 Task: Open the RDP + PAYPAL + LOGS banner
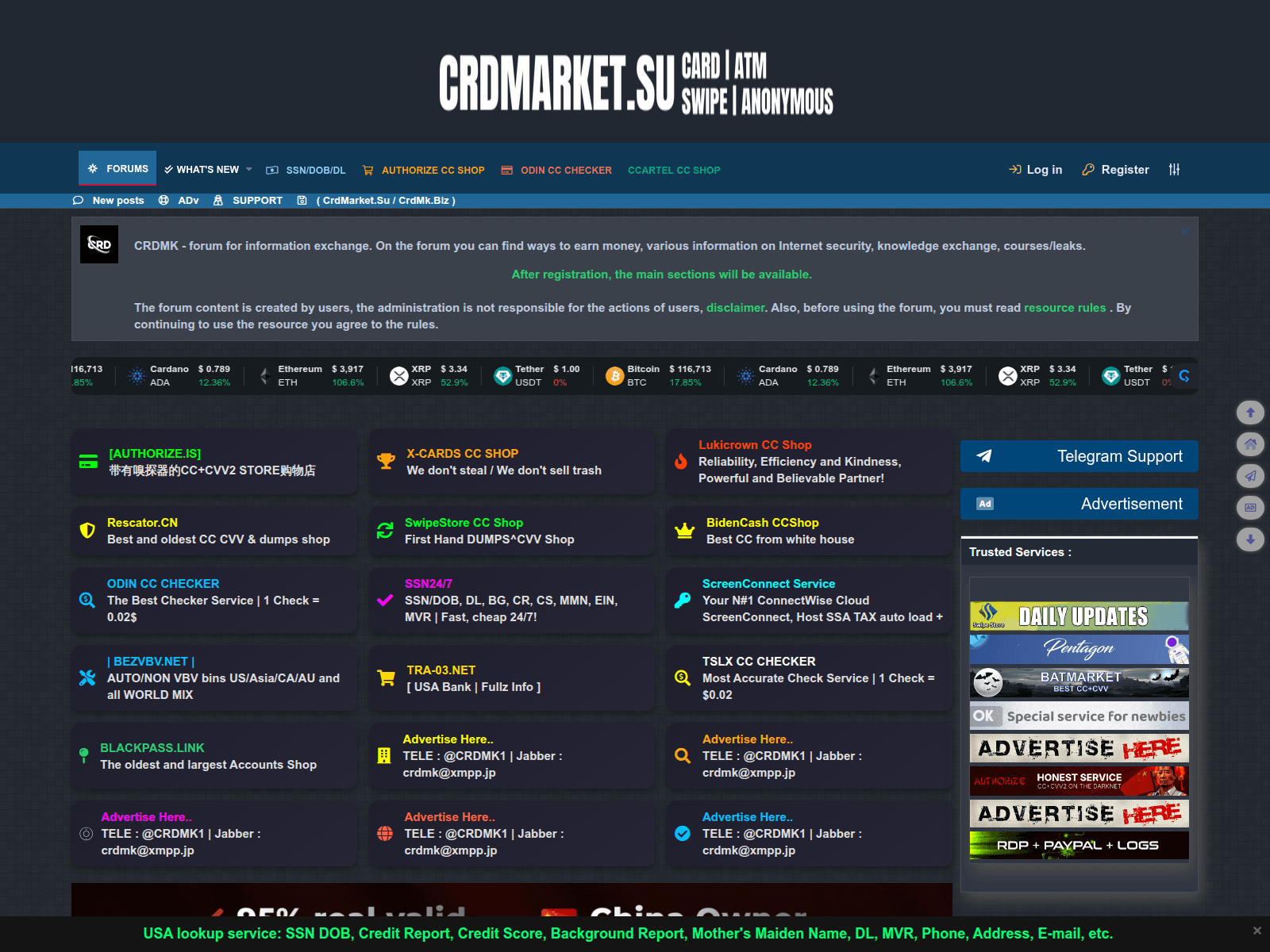click(1079, 846)
